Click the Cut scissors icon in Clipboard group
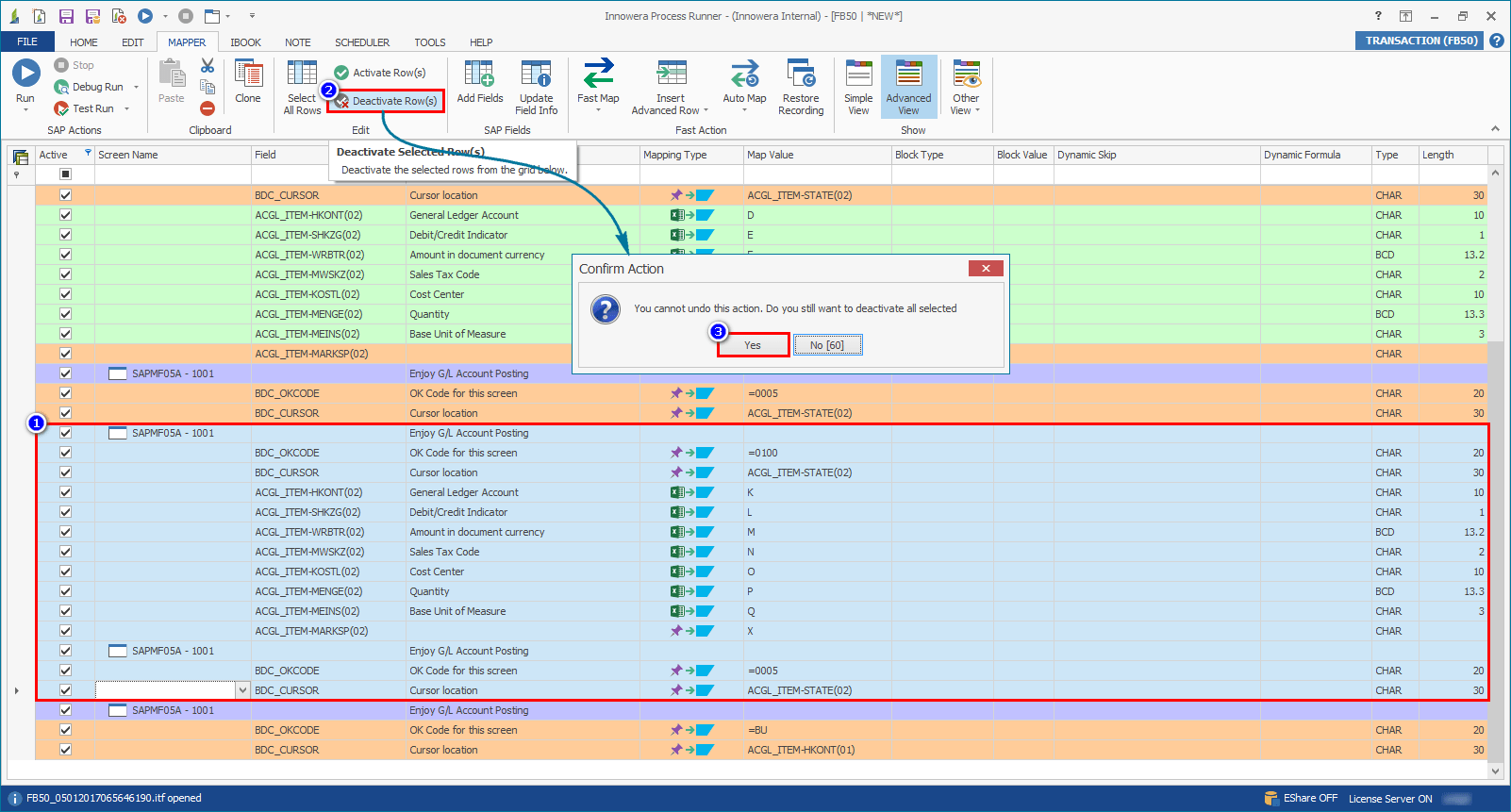 208,65
